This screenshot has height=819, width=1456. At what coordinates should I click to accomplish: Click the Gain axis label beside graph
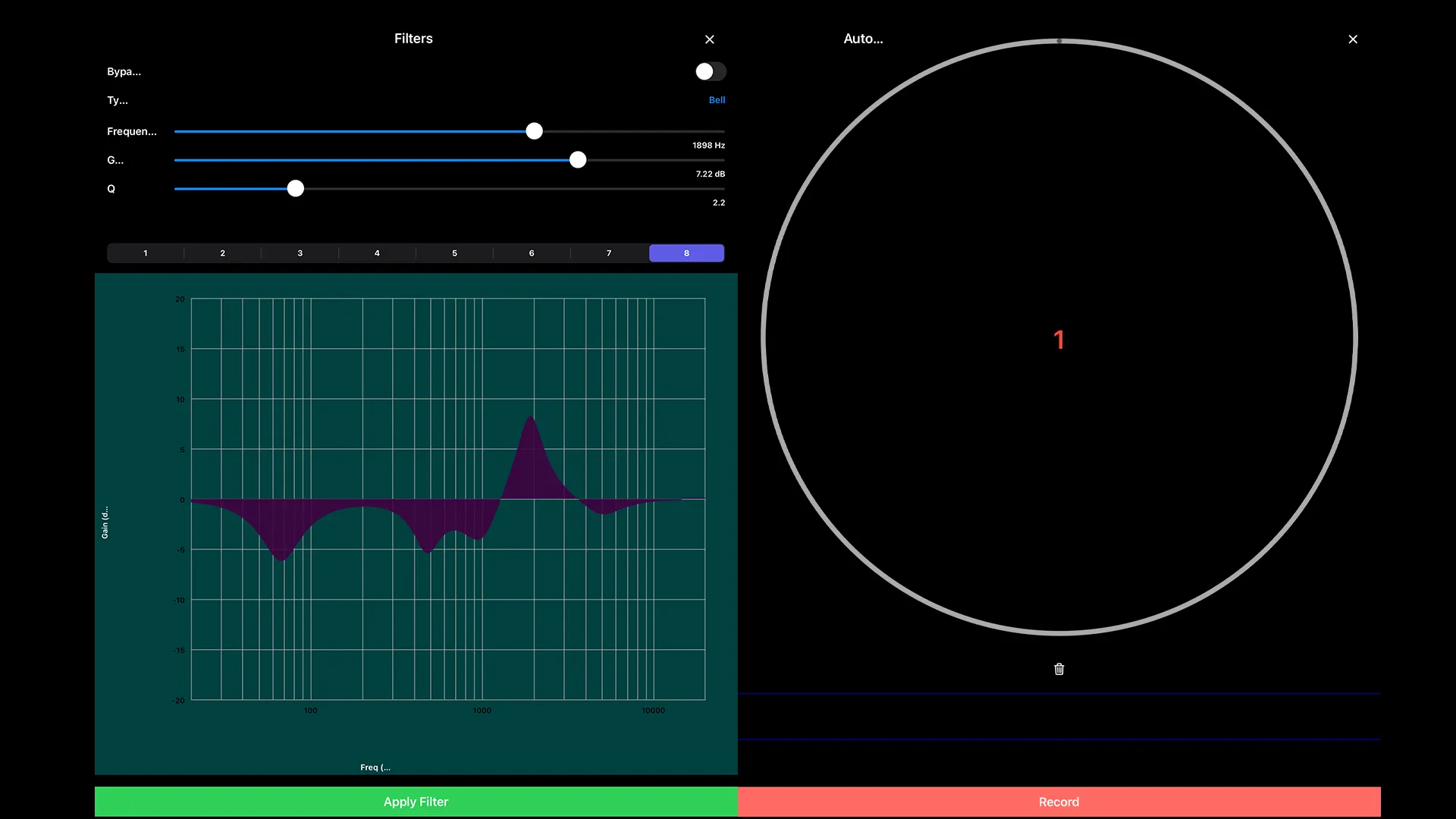[105, 522]
